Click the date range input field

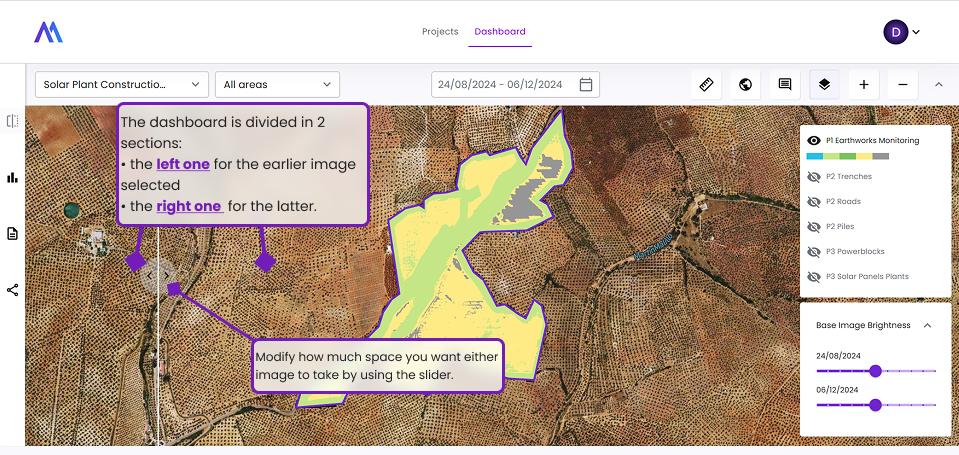click(515, 84)
